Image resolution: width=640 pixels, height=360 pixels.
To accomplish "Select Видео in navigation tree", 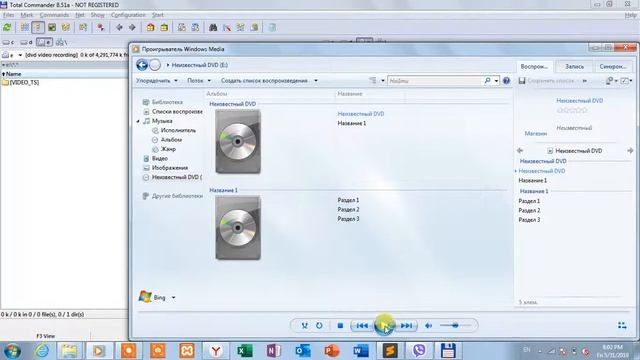I will [x=160, y=158].
